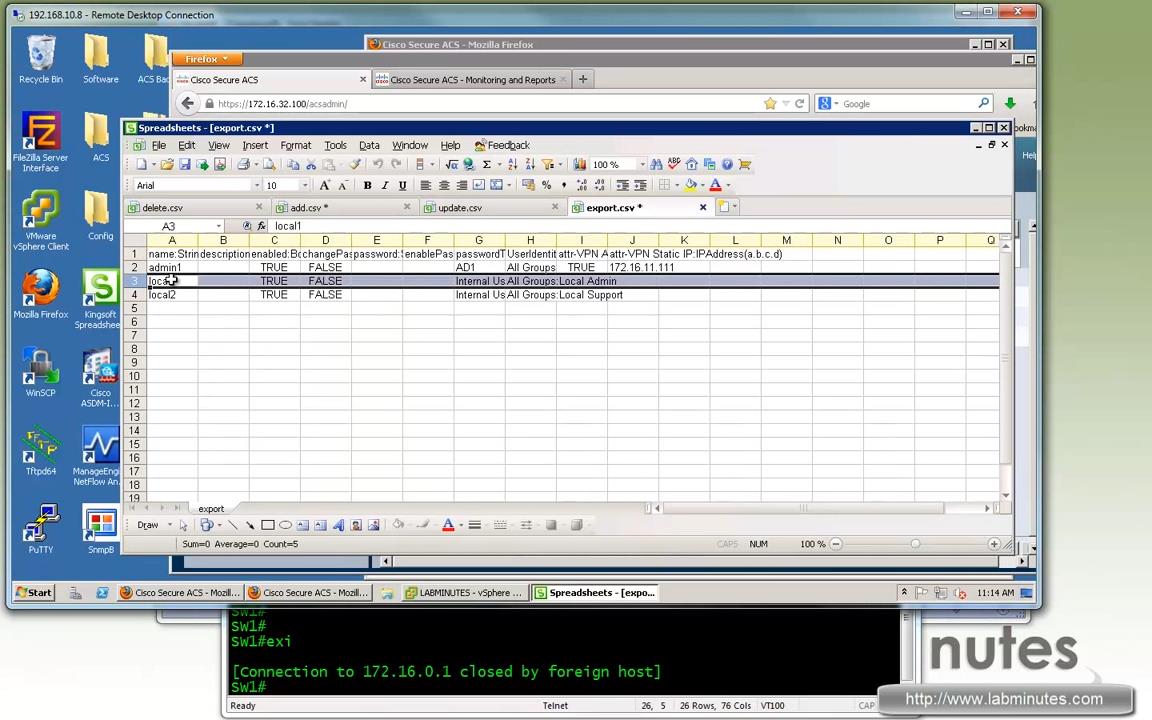
Task: Open the Arial font name dropdown
Action: pos(256,185)
